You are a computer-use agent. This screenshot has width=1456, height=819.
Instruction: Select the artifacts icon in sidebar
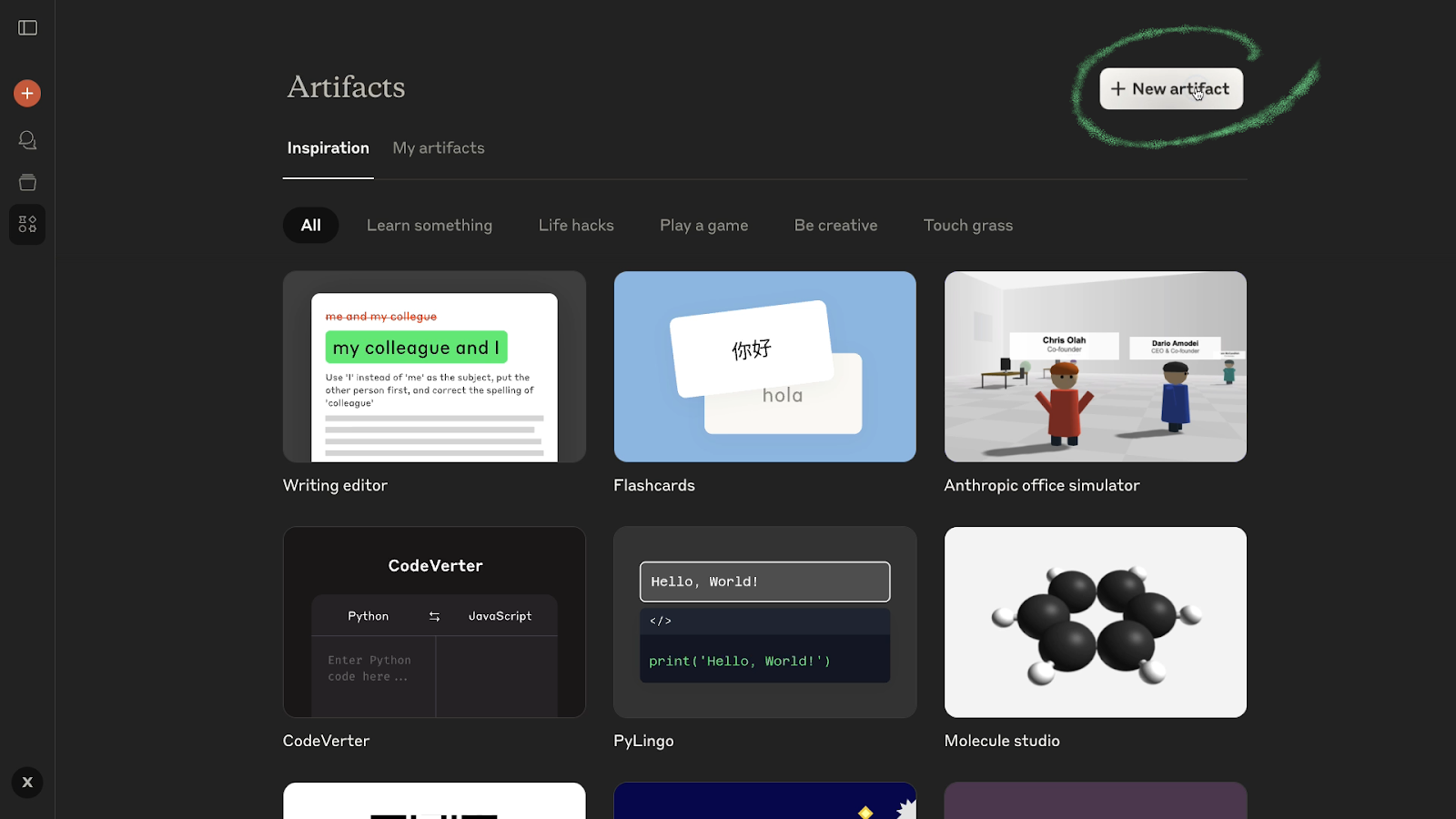pos(27,225)
